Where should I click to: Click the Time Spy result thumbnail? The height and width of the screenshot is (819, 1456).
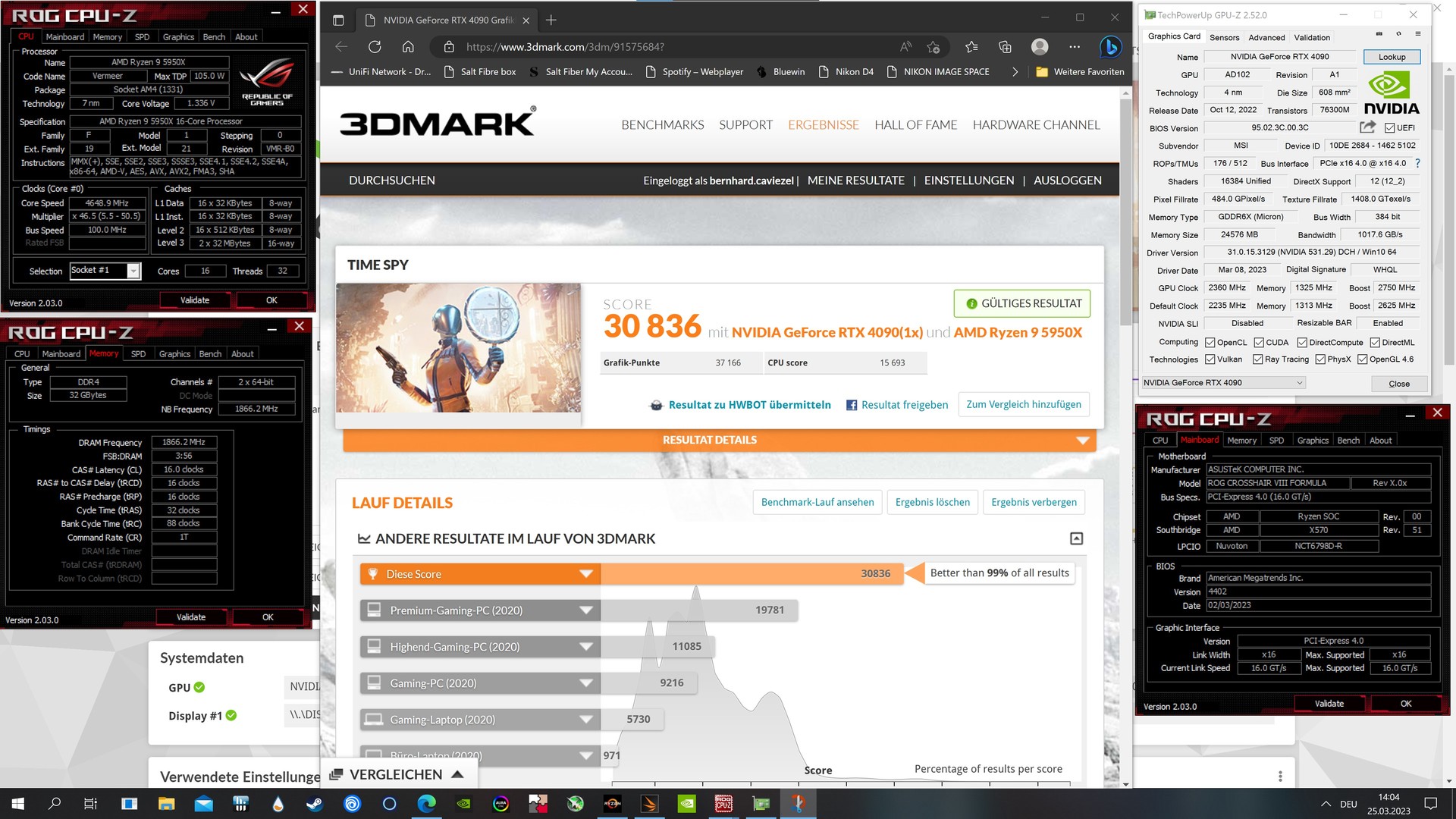tap(458, 348)
